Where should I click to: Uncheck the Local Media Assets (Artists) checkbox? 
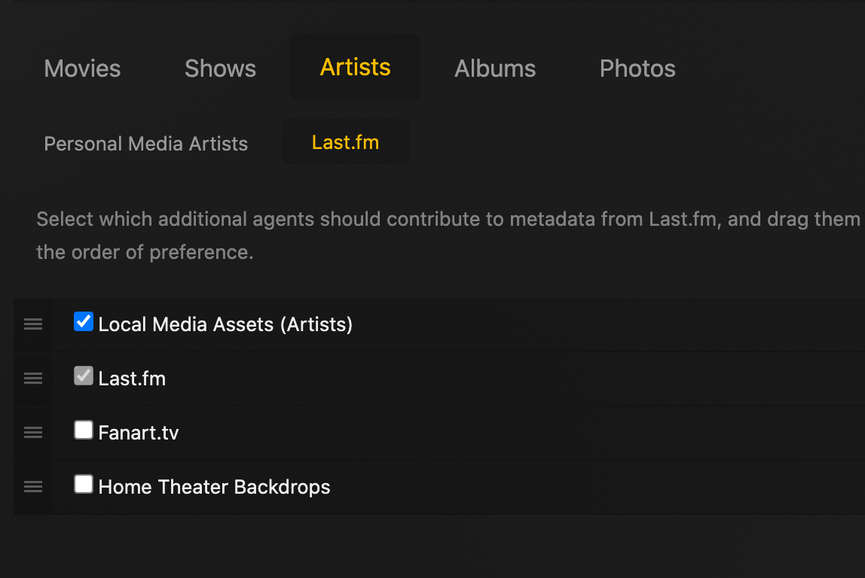84,322
